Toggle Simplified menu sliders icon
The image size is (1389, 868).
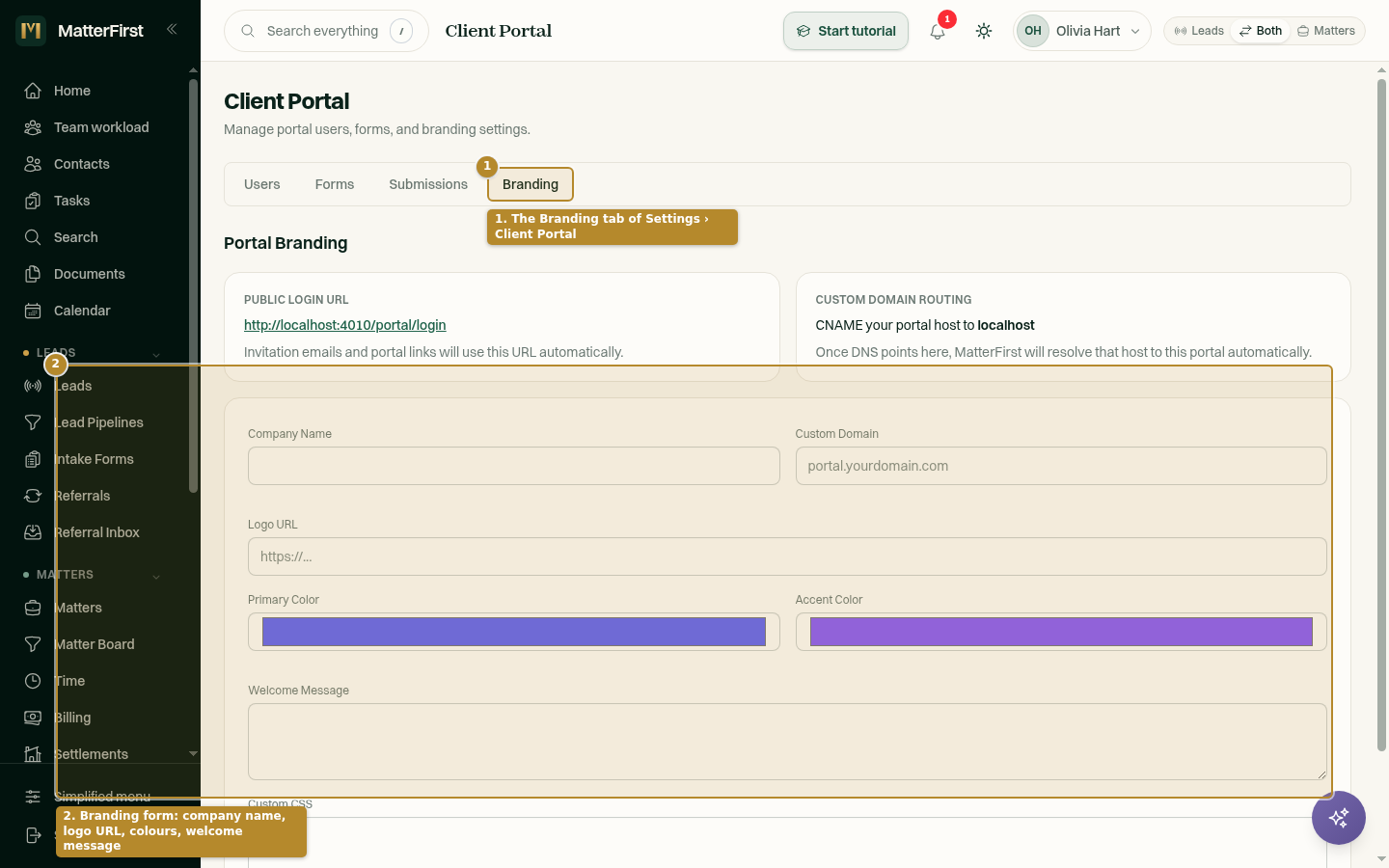click(x=33, y=797)
